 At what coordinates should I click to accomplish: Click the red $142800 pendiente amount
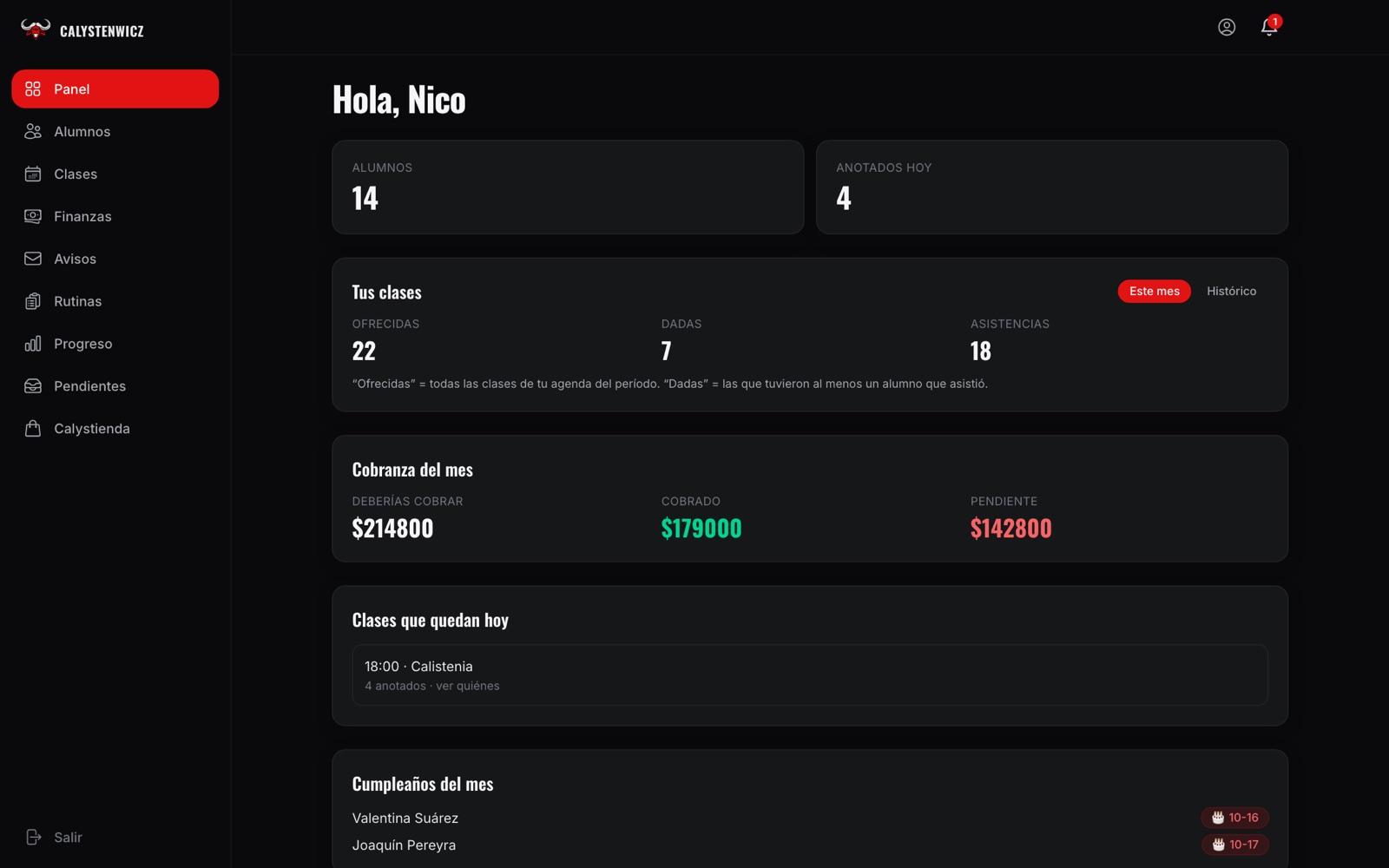tap(1010, 528)
